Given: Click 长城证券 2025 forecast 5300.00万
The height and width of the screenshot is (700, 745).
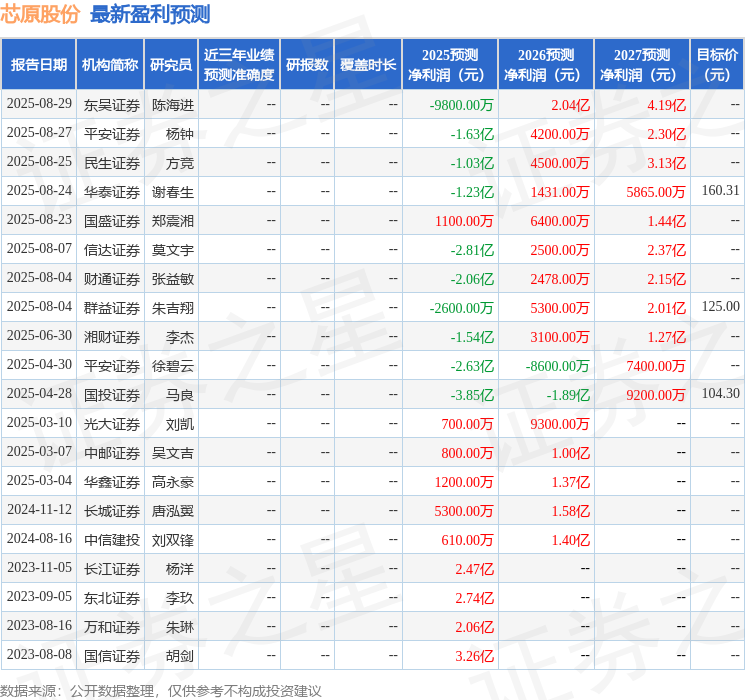Looking at the screenshot, I should 464,511.
